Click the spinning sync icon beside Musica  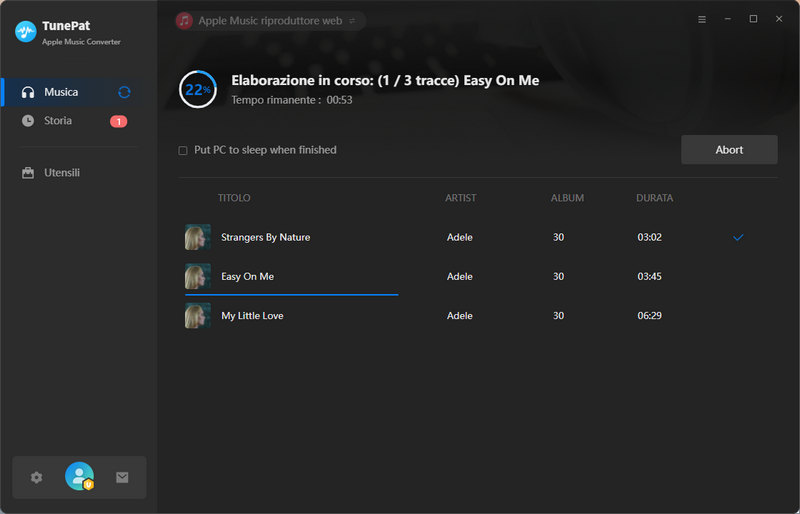[124, 92]
